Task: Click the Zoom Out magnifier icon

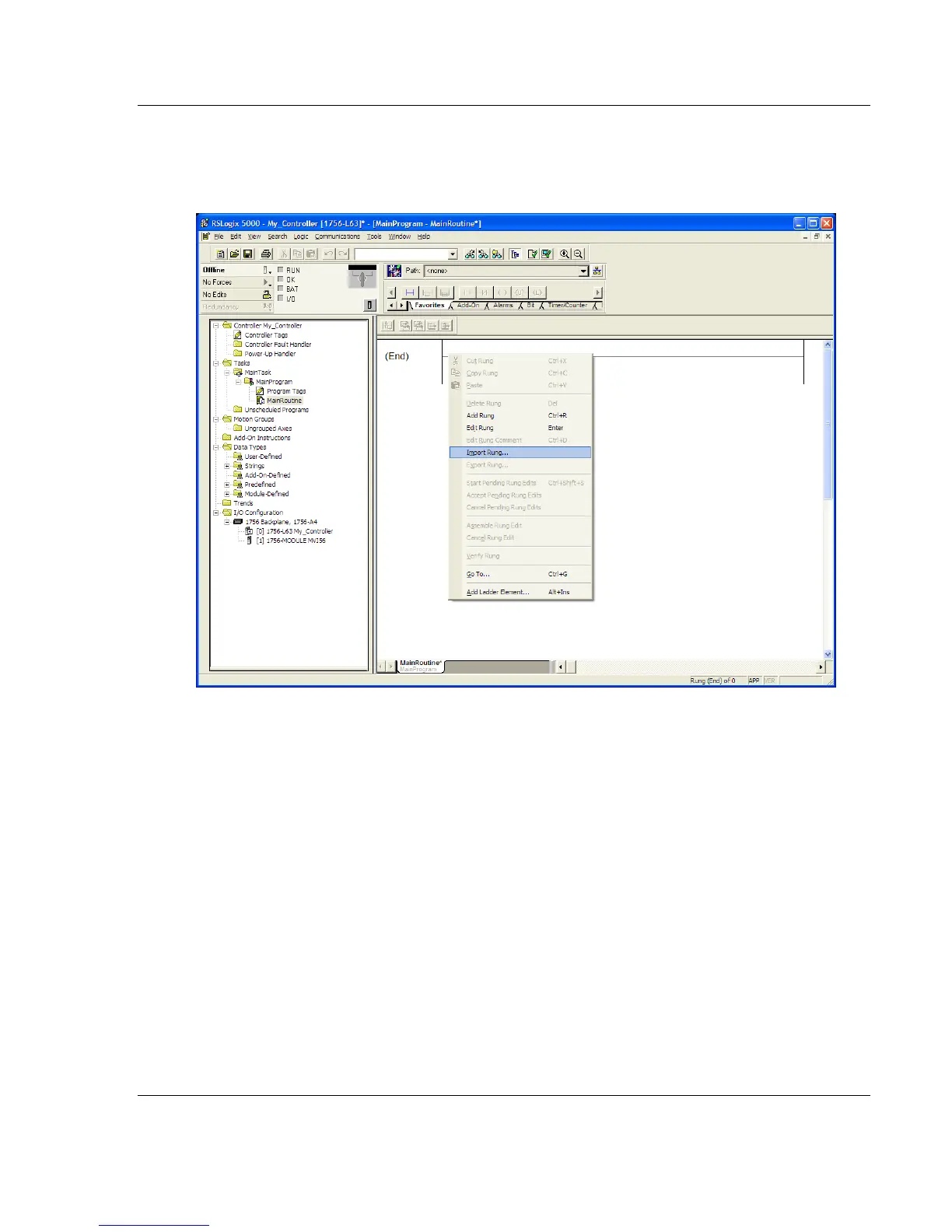Action: 578,254
